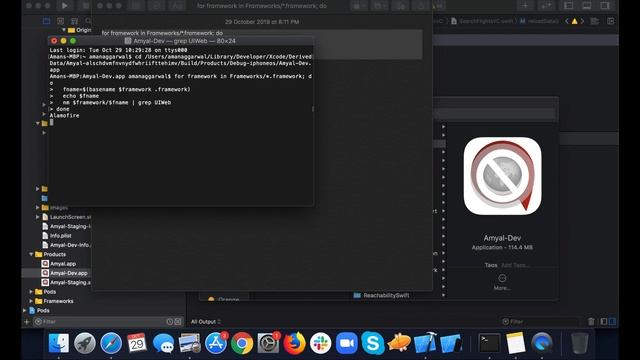Image resolution: width=640 pixels, height=360 pixels.
Task: Click the terminal window title proxy icon
Action: 128,41
